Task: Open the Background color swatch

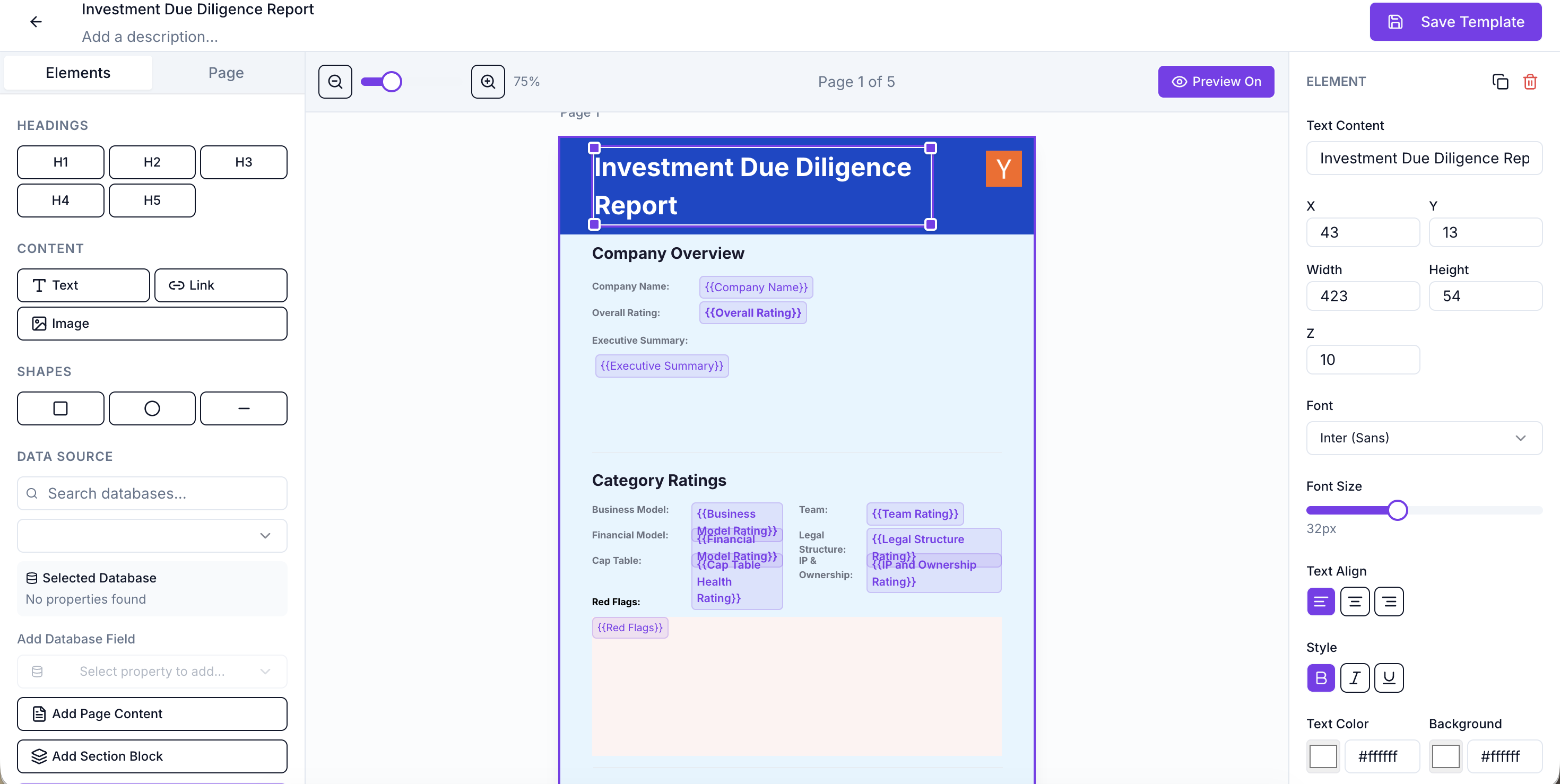Action: 1445,756
